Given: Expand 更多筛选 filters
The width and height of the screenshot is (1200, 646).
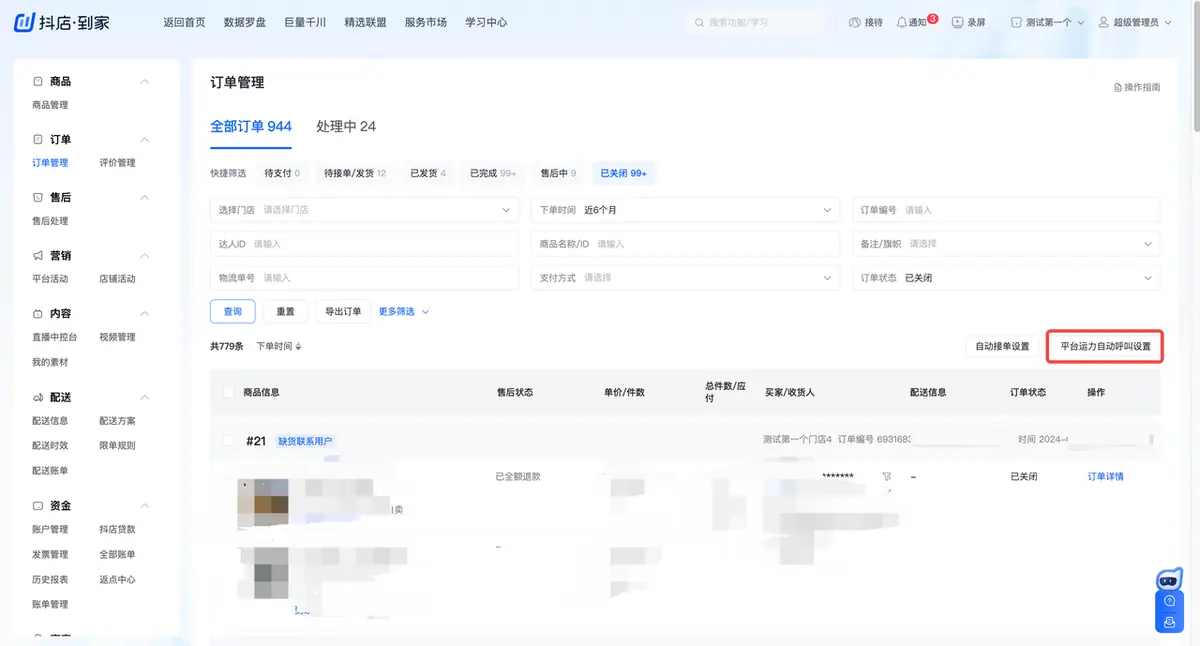Looking at the screenshot, I should [x=404, y=311].
